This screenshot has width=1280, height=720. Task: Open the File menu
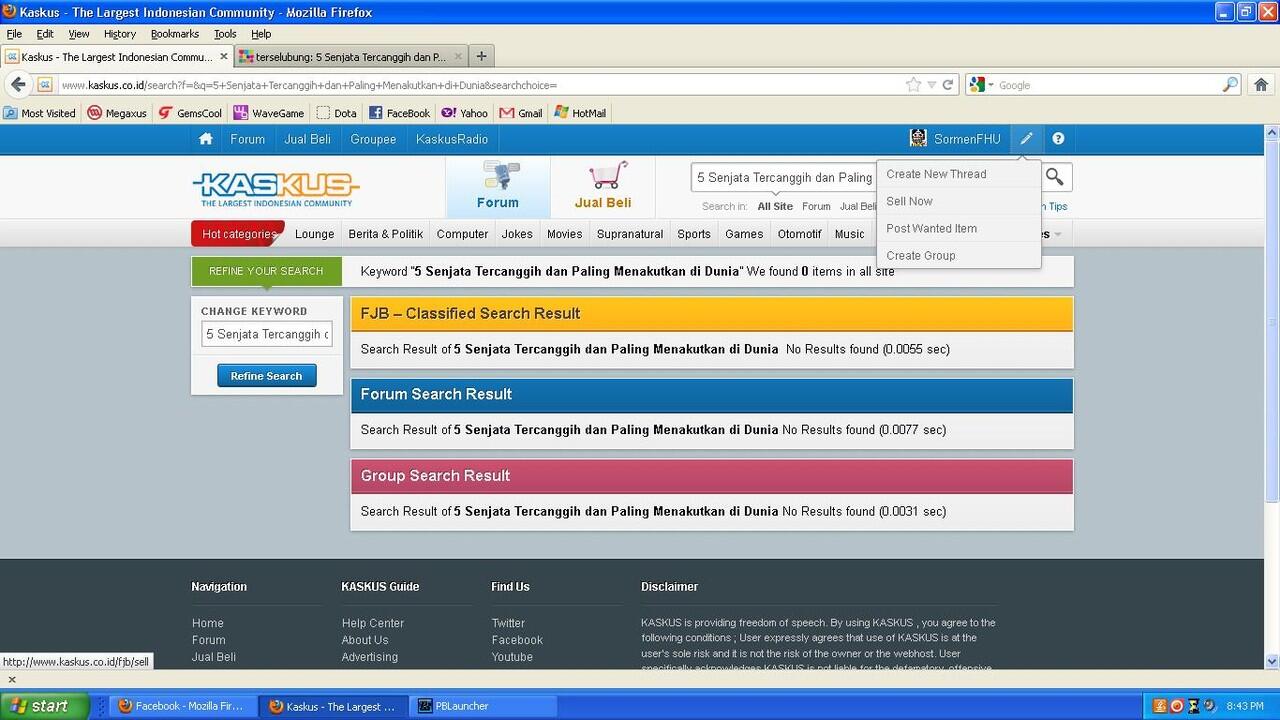(x=14, y=33)
